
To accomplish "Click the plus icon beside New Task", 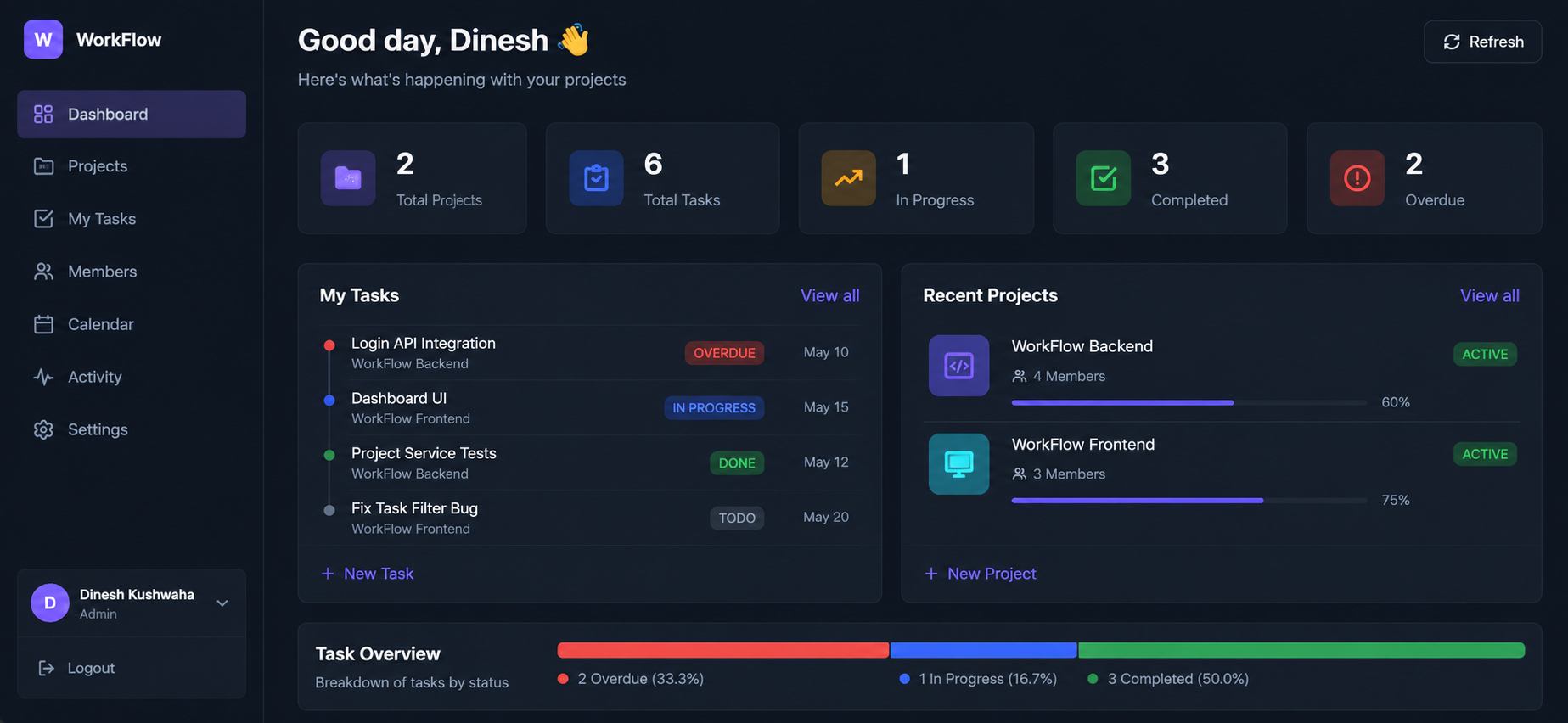I will 328,574.
